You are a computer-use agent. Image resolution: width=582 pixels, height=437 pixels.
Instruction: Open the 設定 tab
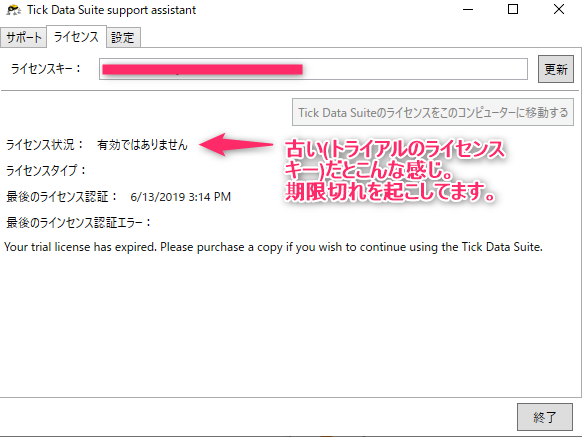coord(123,37)
